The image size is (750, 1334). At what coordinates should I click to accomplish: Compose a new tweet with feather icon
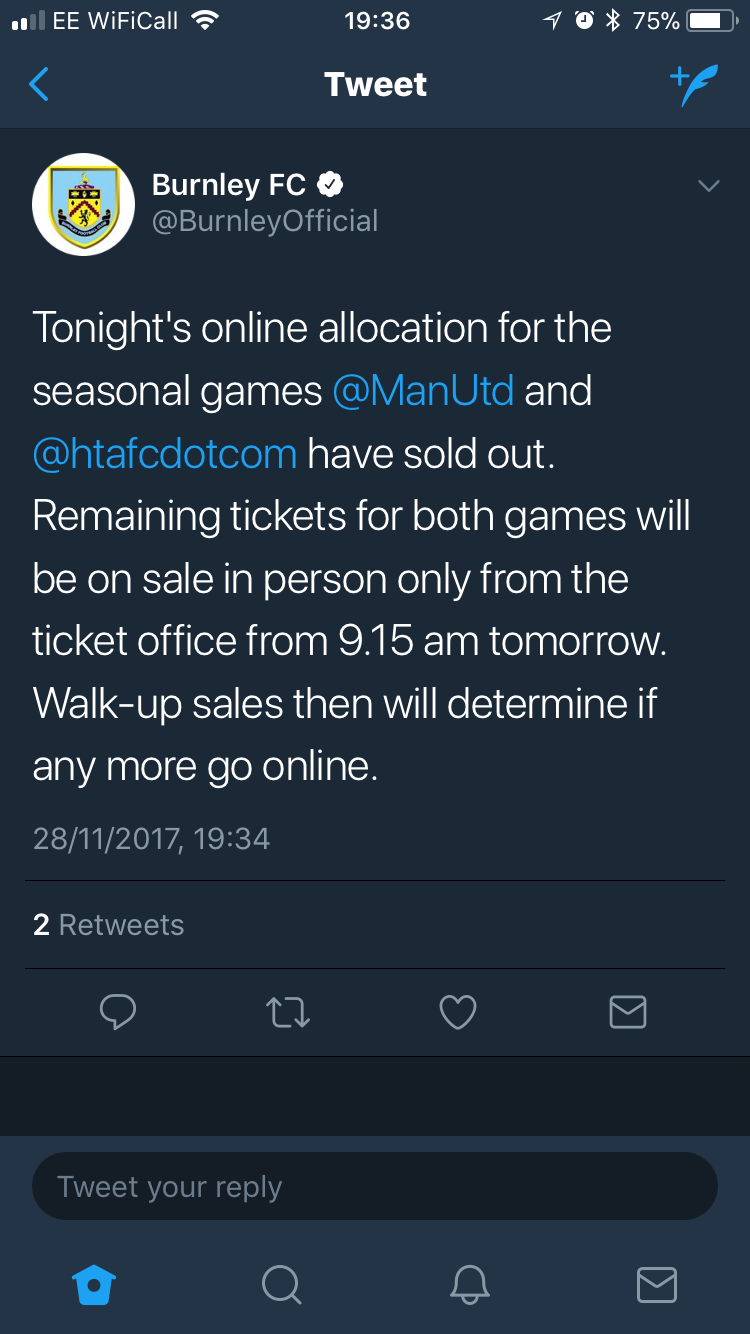(694, 86)
